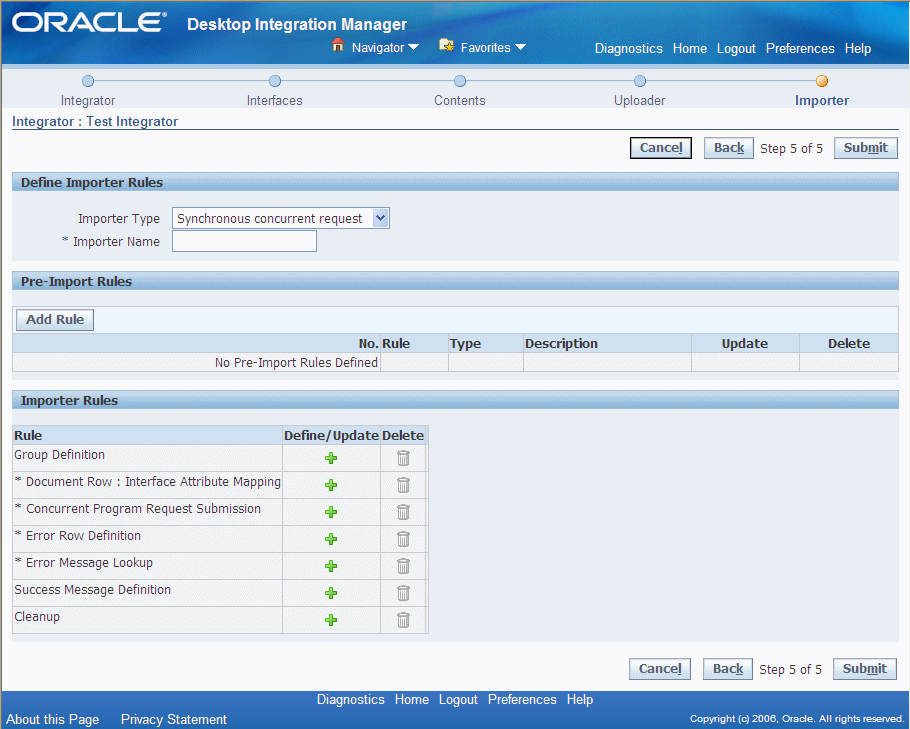Click Add Rule under Pre-Import Rules

tap(55, 320)
